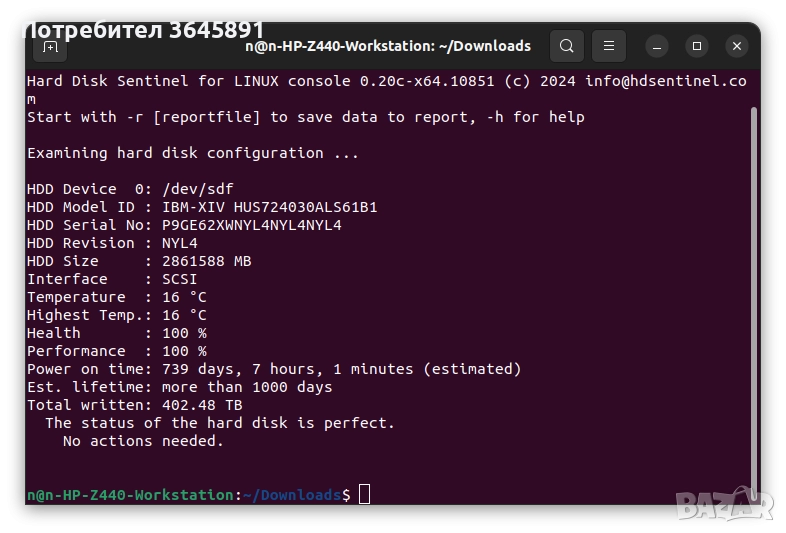
Task: Click the Health 100 % line
Action: coord(116,333)
